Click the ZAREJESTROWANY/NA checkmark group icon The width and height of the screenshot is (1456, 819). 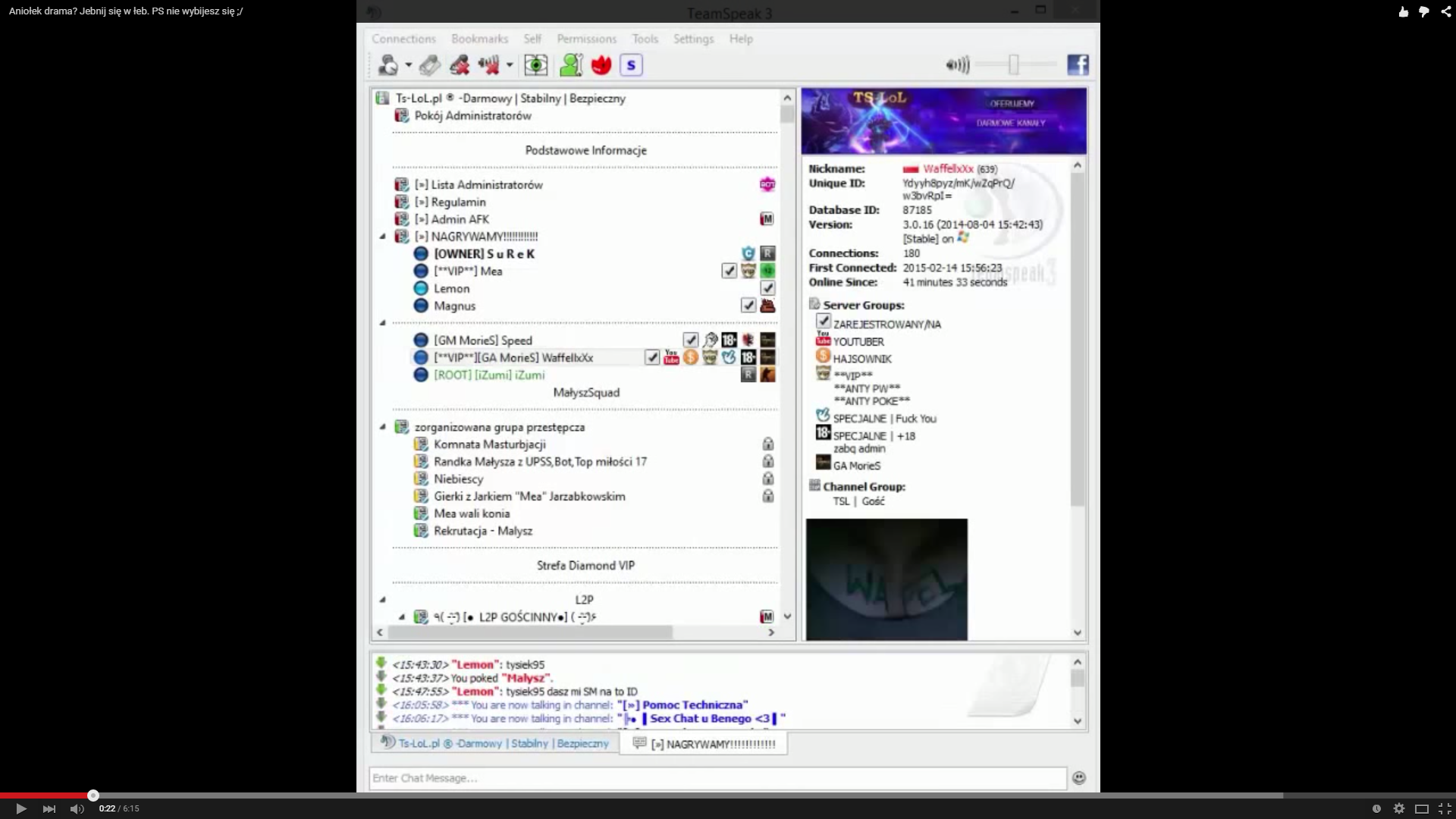click(824, 322)
